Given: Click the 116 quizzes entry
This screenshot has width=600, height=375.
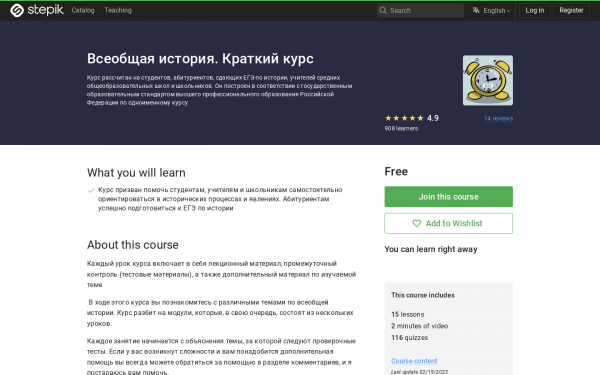Looking at the screenshot, I should 409,338.
